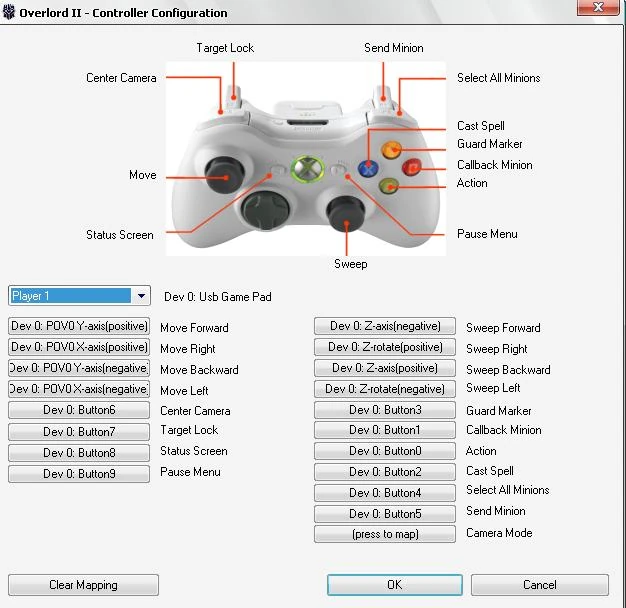Remap Move Backward POV0 Y-axis(negative) button
This screenshot has width=626, height=608.
pos(79,368)
